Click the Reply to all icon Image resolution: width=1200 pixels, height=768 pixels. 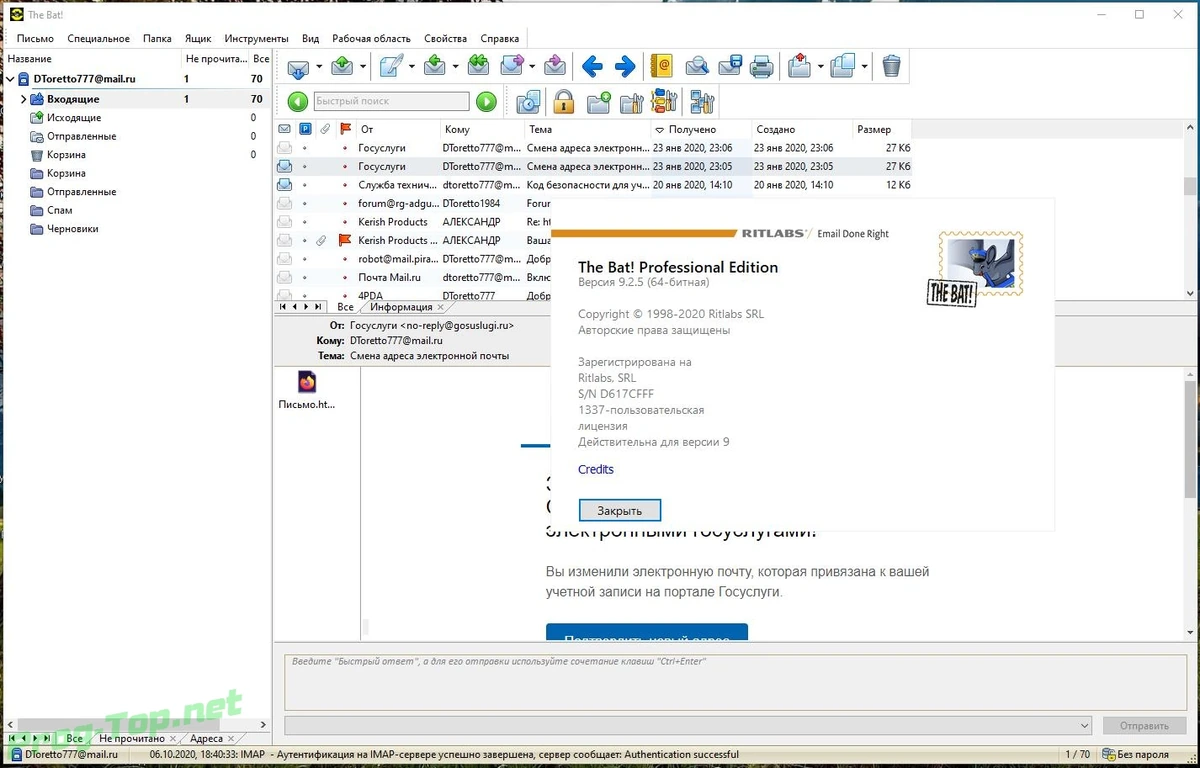[478, 67]
